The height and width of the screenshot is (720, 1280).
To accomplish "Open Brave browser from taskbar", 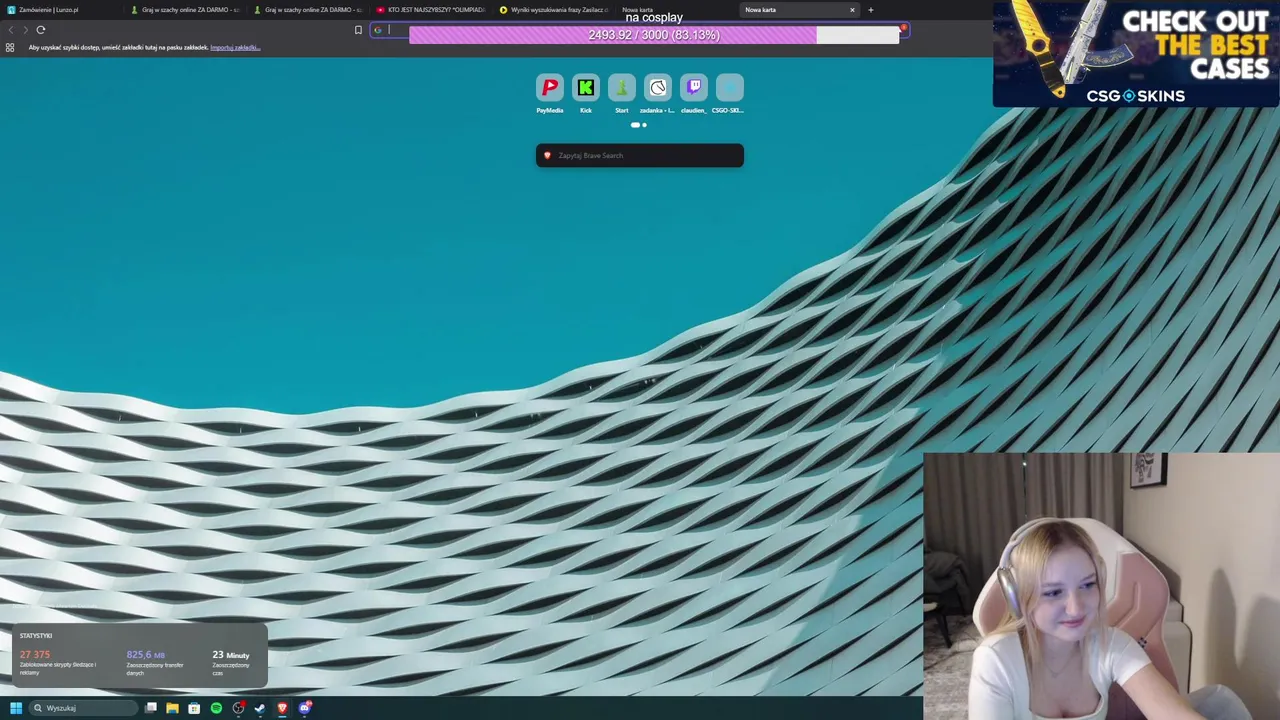I will (x=282, y=708).
